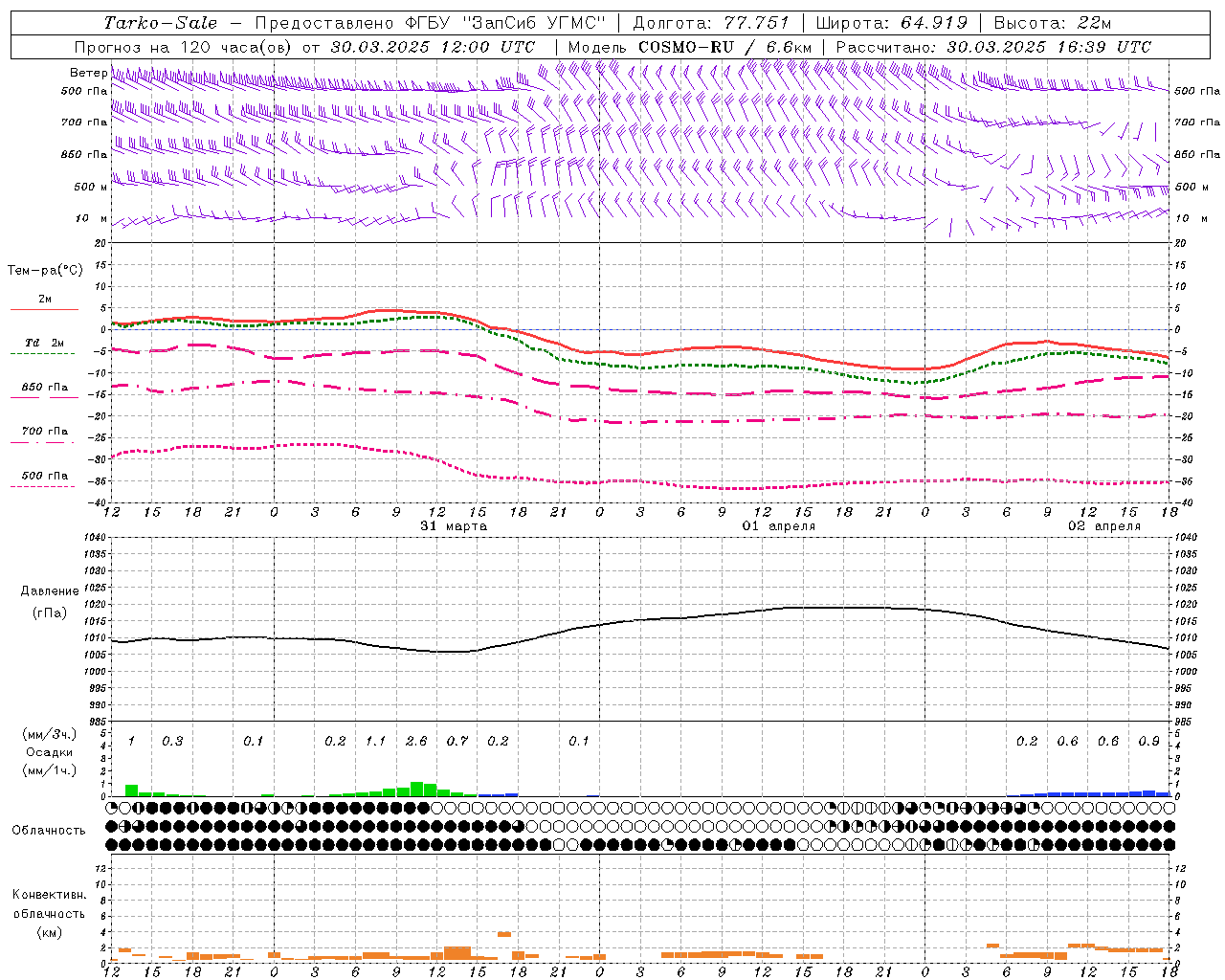The width and height of the screenshot is (1225, 980).
Task: Click the date label "02 апреля"
Action: click(x=1104, y=526)
